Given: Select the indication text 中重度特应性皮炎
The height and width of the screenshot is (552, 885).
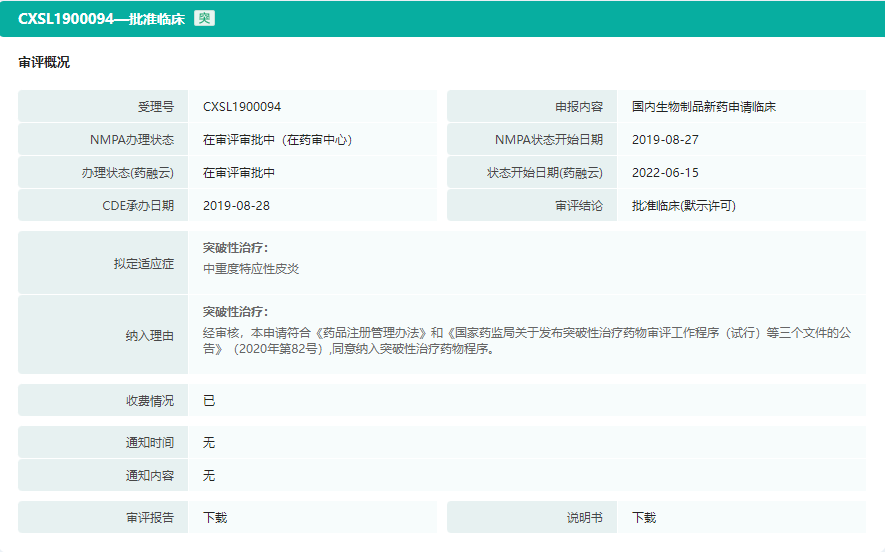Looking at the screenshot, I should (251, 269).
